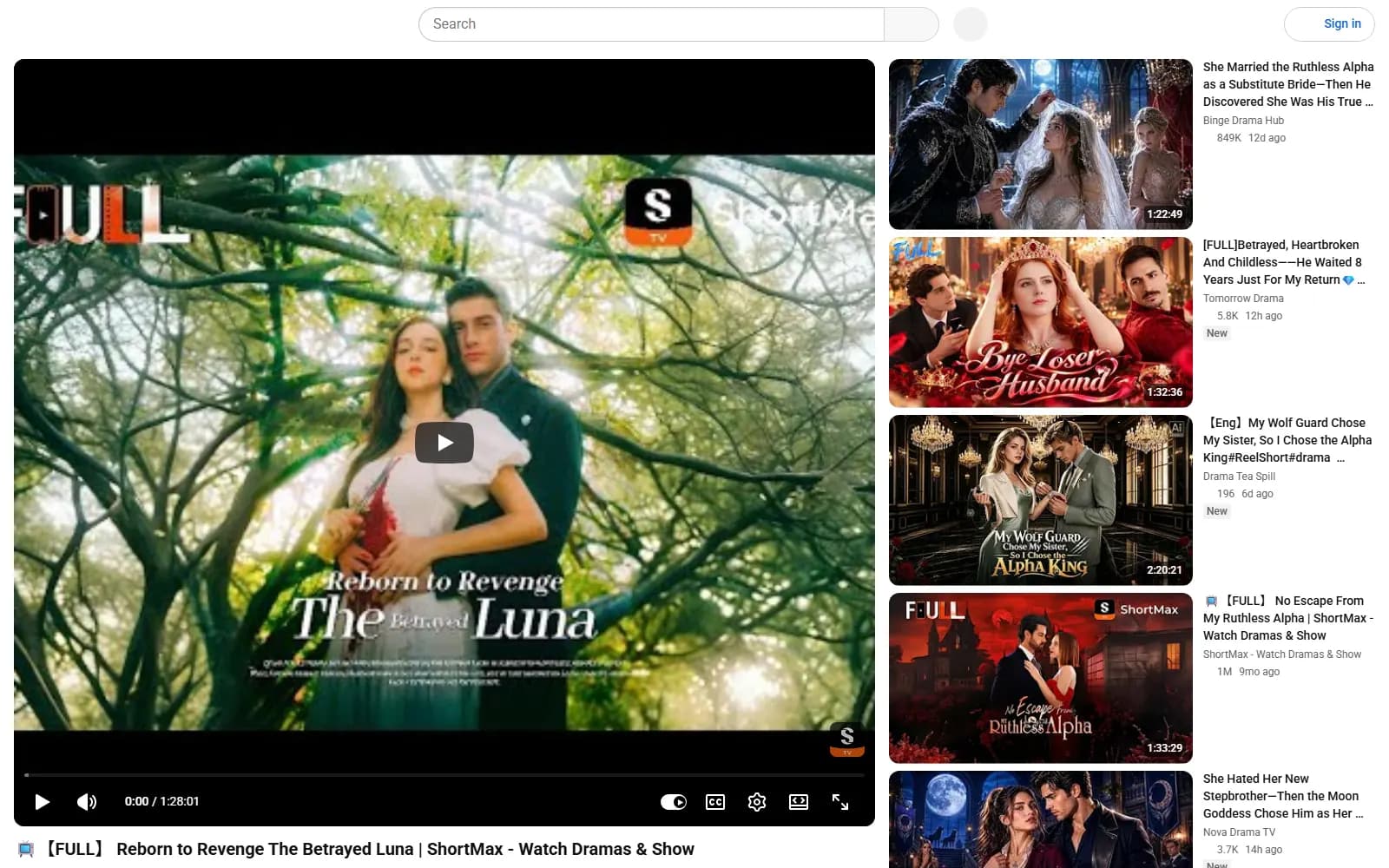
Task: Click channel 'ShortMax - Watch Dramas & Show'
Action: click(1282, 654)
